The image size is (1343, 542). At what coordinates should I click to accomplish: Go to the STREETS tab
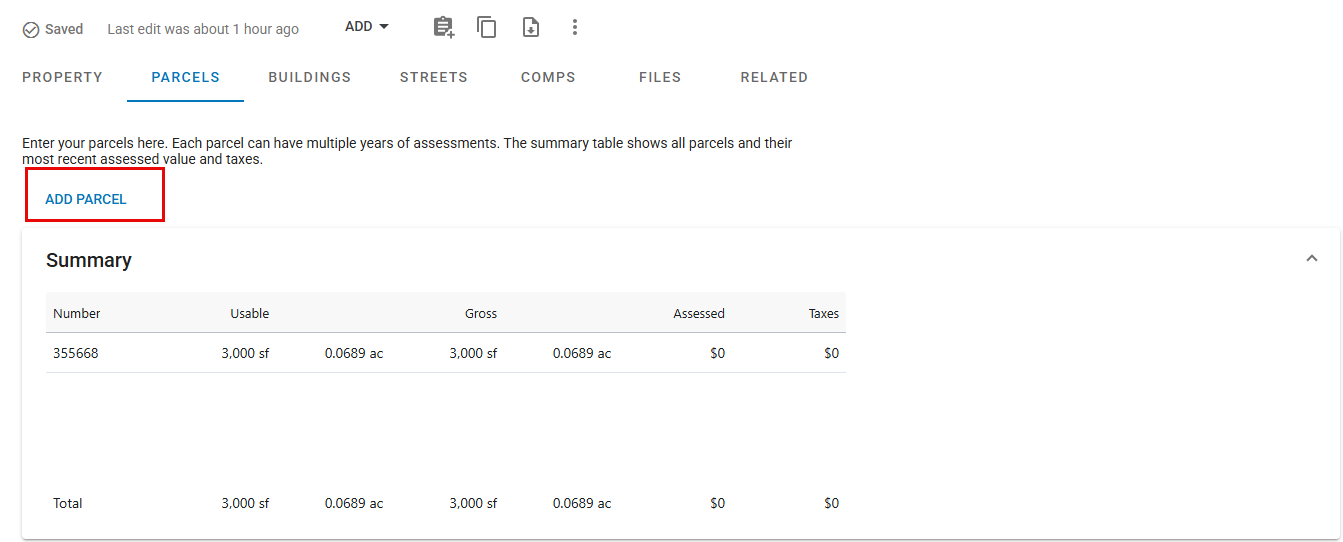coord(434,77)
